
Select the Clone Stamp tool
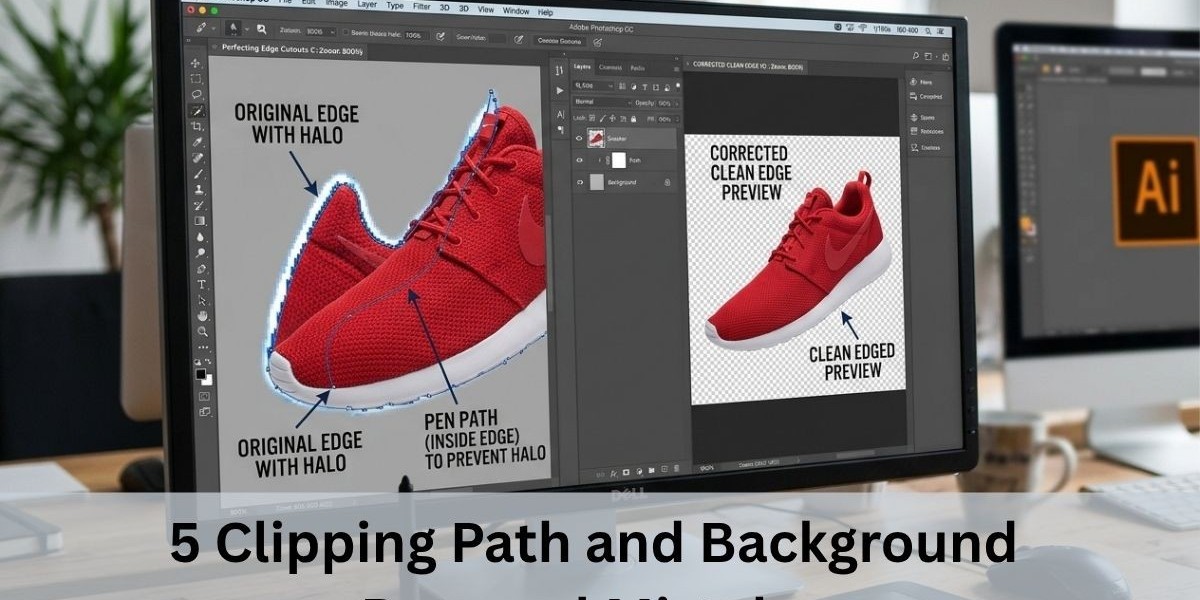[x=199, y=189]
